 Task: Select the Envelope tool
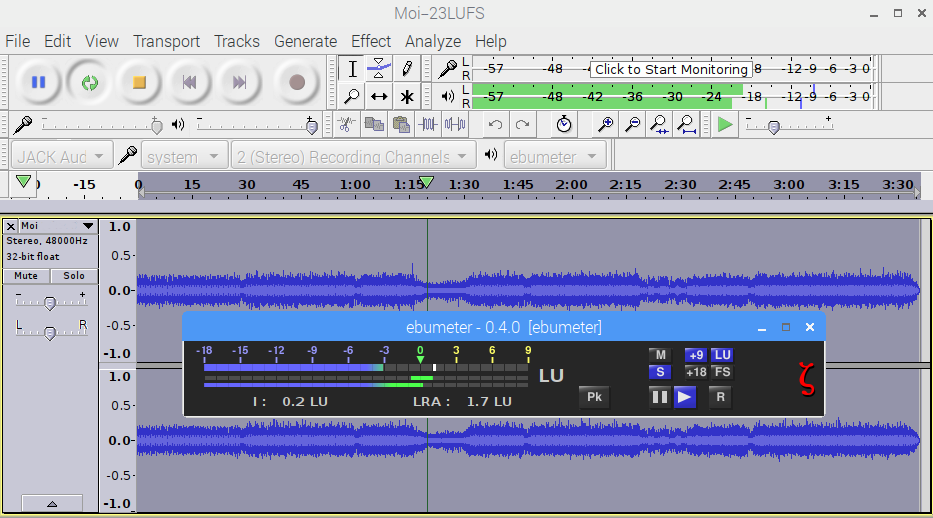[378, 69]
